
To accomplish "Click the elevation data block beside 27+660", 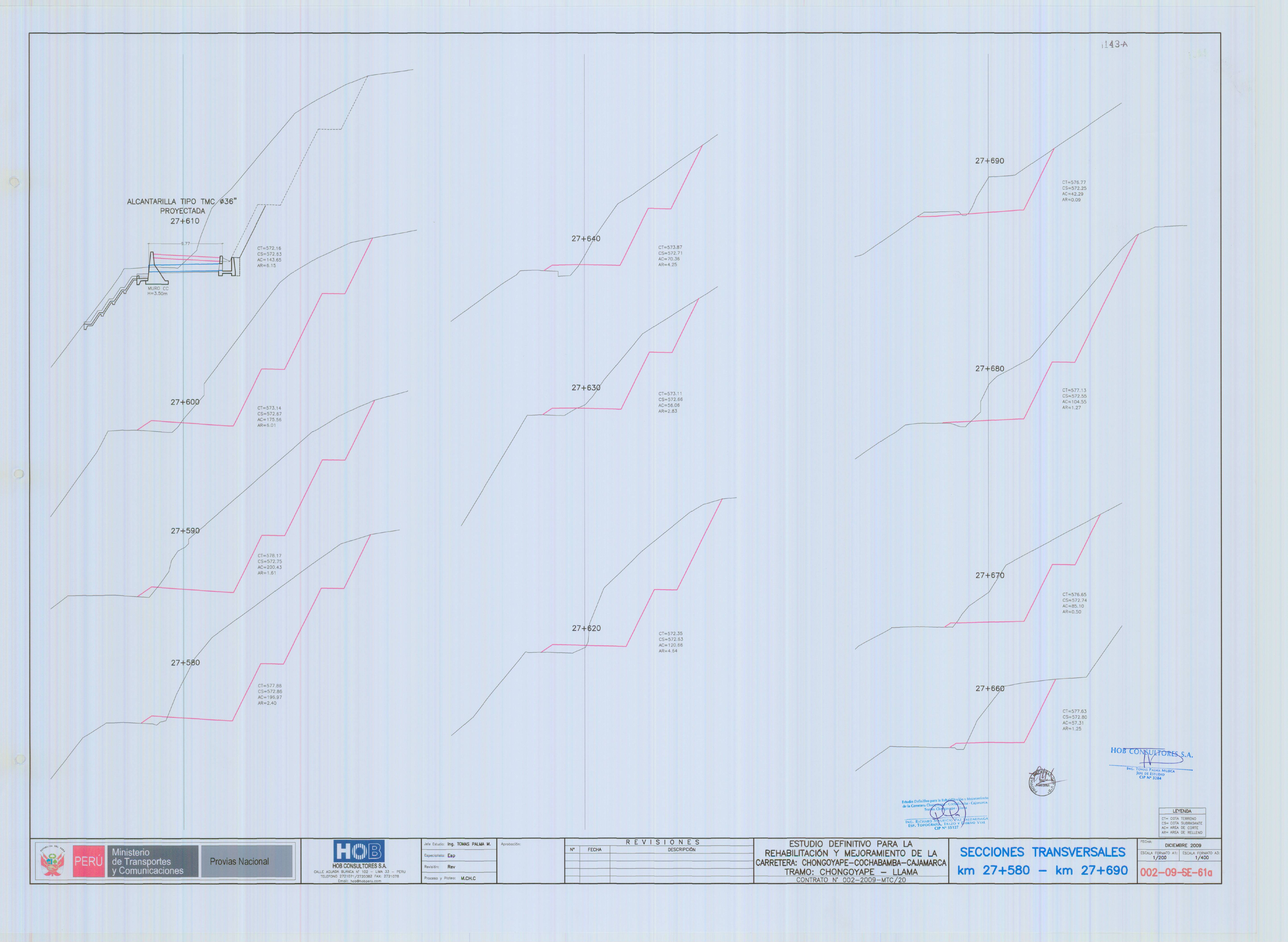I will (1075, 720).
